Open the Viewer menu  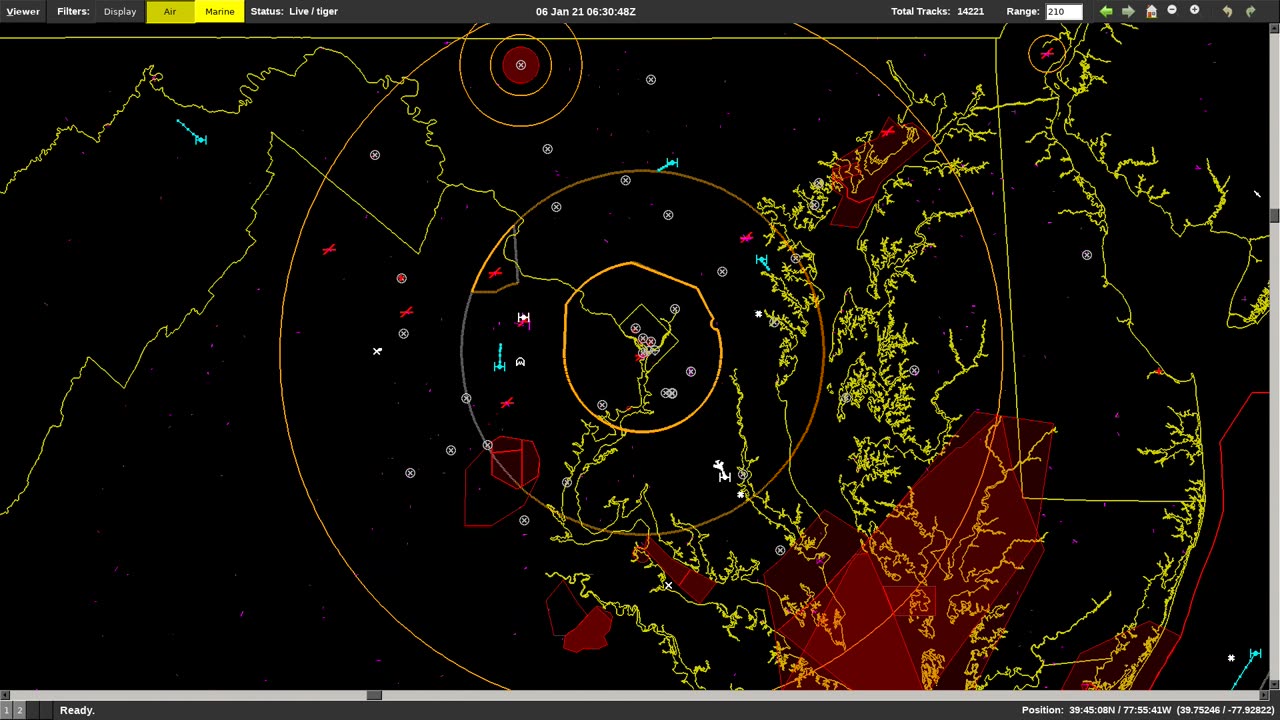tap(22, 11)
